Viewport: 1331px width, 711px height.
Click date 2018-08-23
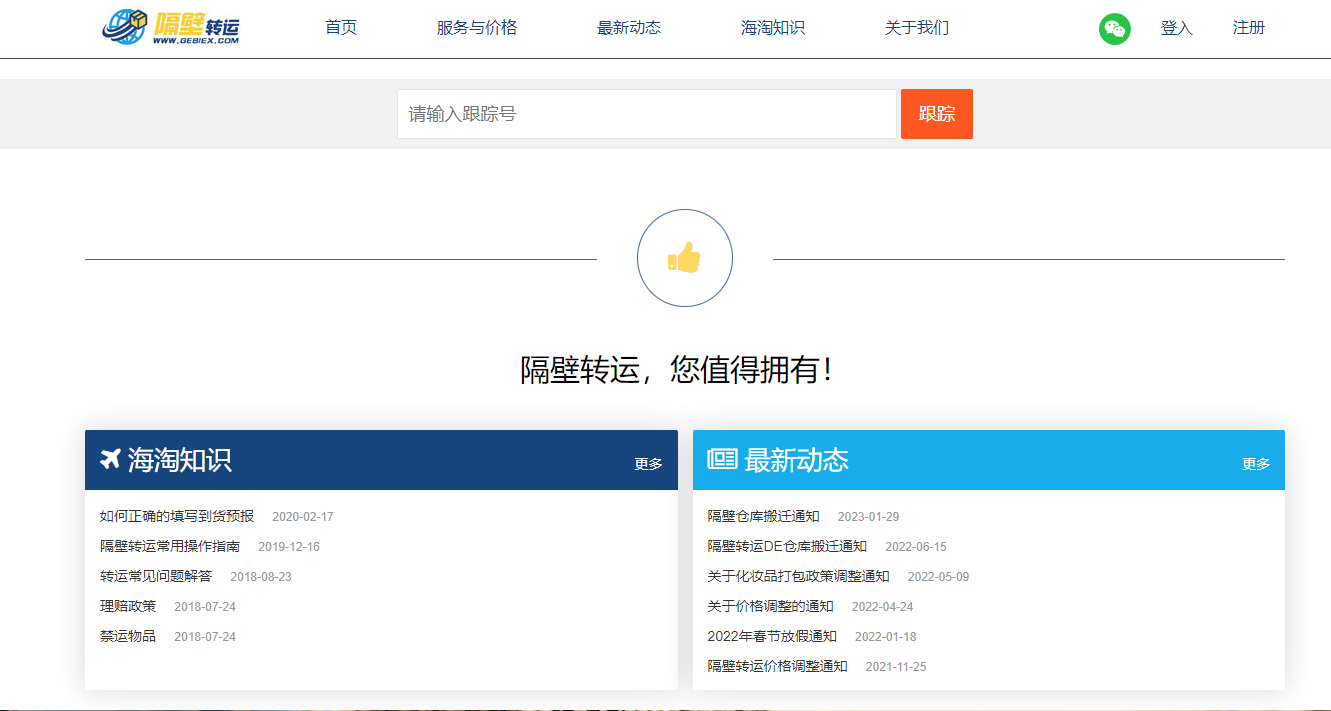[261, 577]
